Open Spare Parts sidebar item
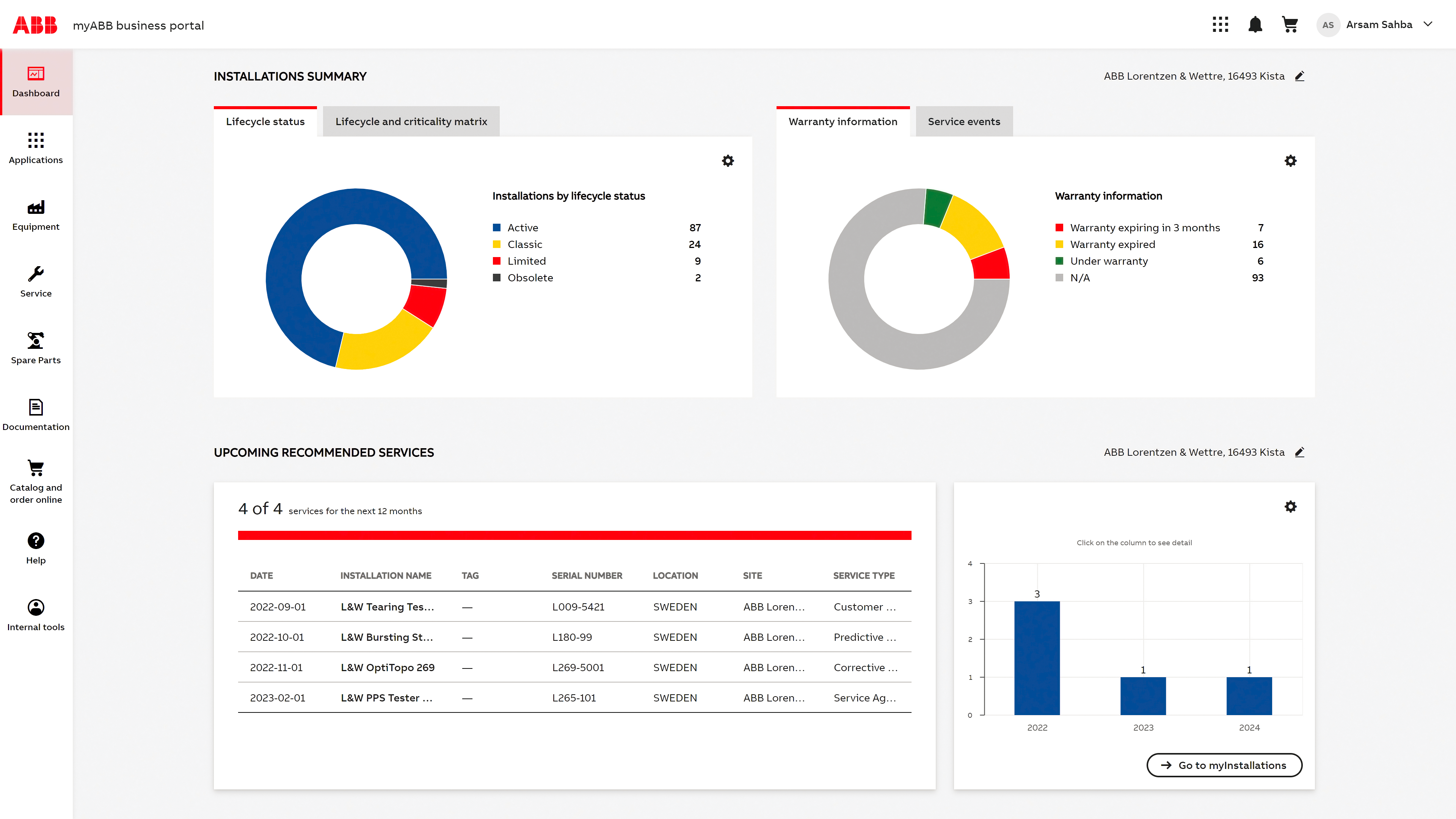 (36, 349)
